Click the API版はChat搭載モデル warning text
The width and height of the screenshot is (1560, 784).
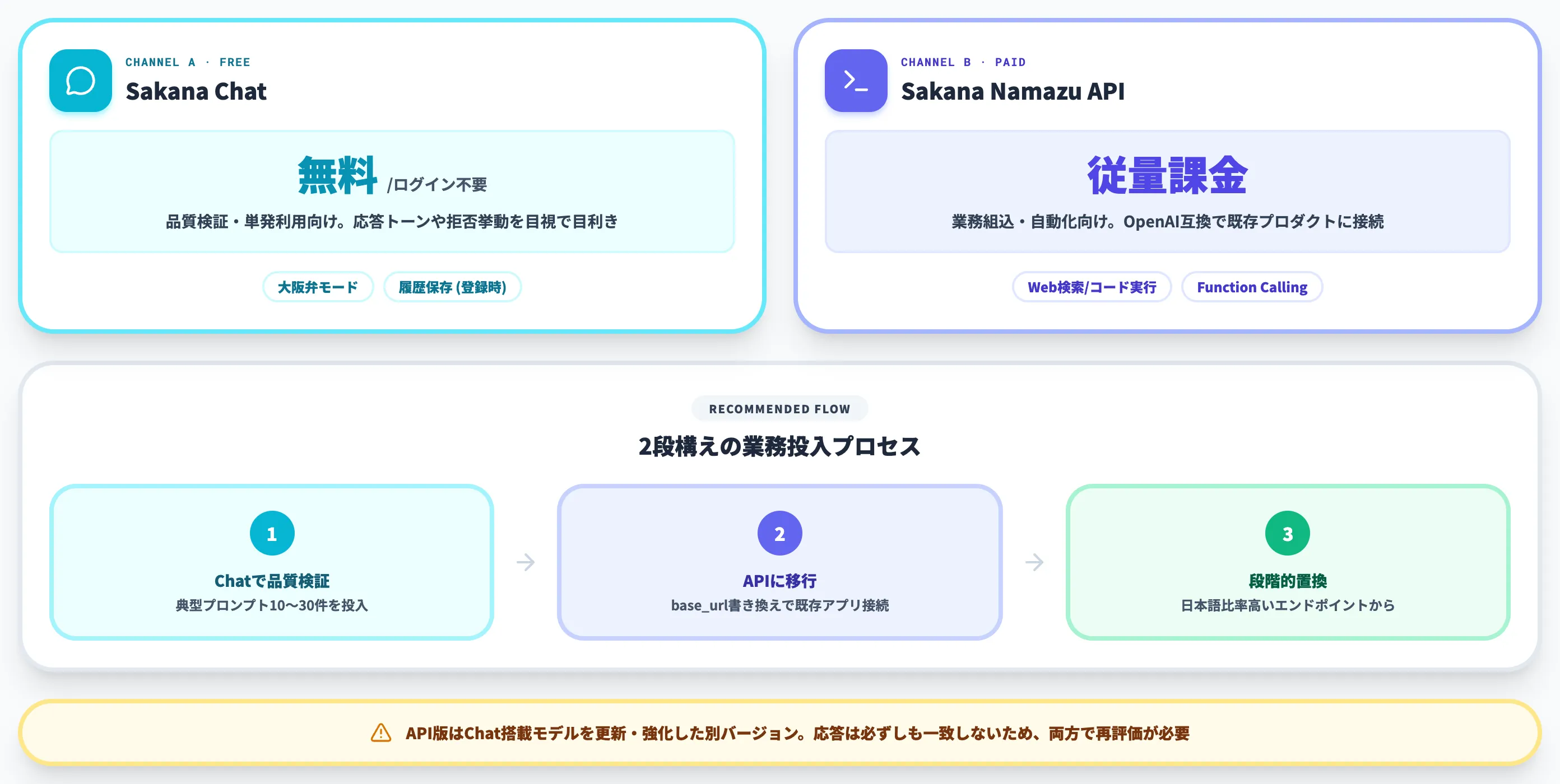pos(797,733)
